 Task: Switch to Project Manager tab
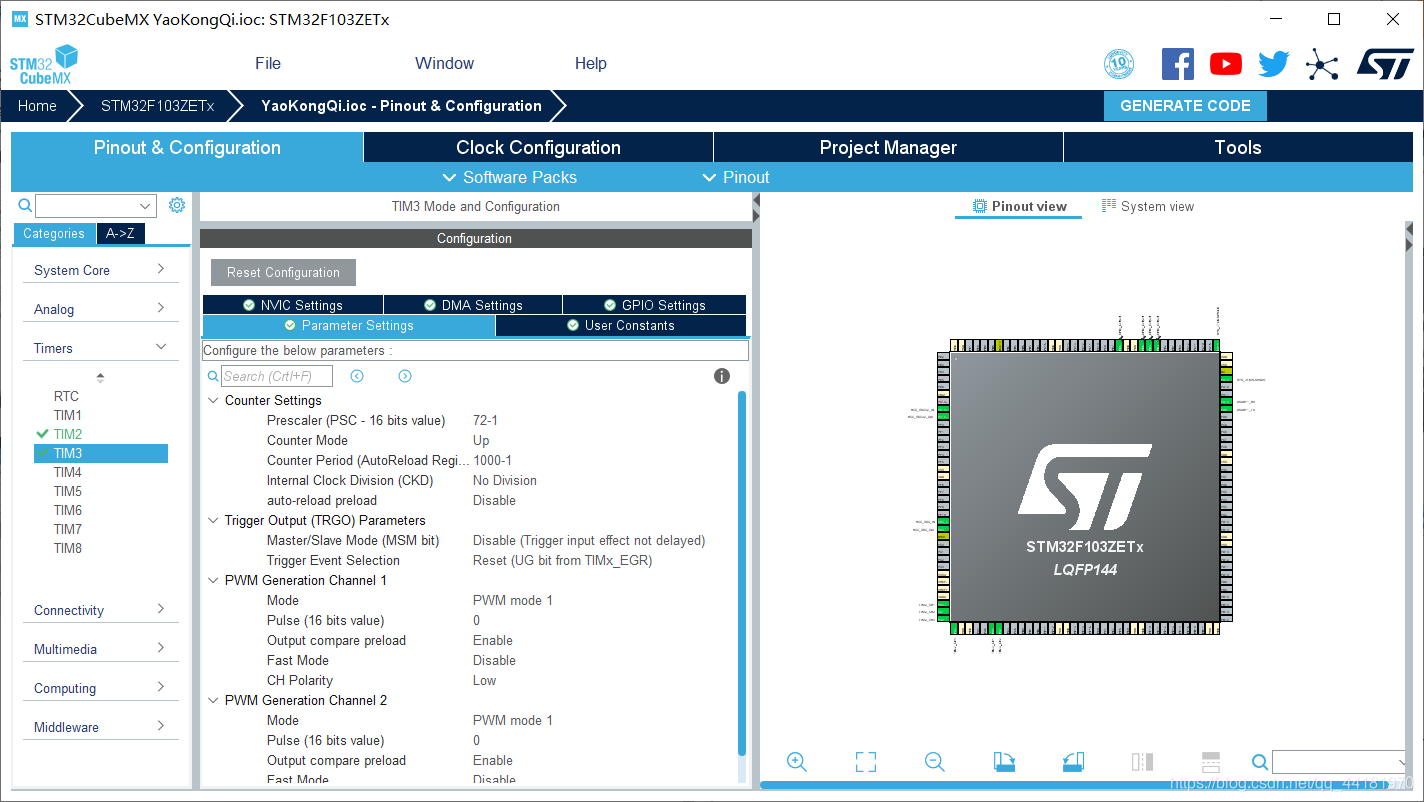(888, 147)
